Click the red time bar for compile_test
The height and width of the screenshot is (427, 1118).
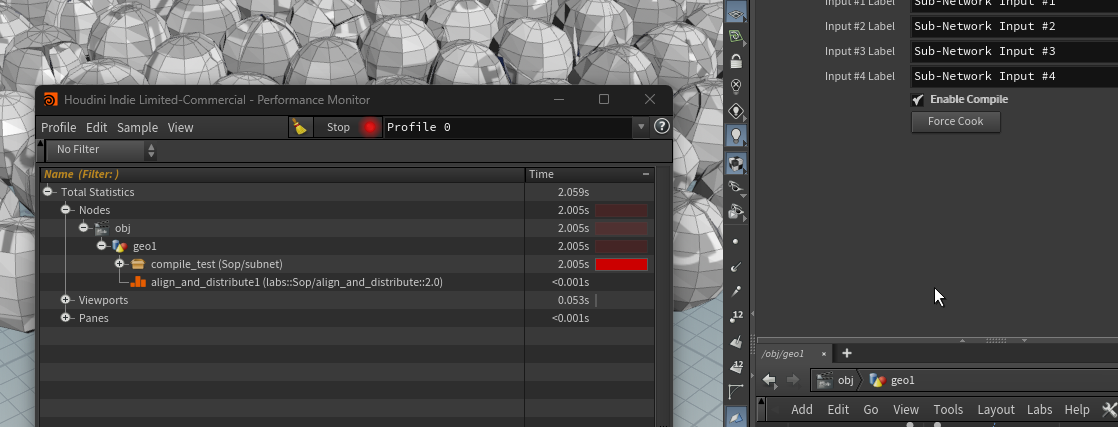tap(621, 264)
